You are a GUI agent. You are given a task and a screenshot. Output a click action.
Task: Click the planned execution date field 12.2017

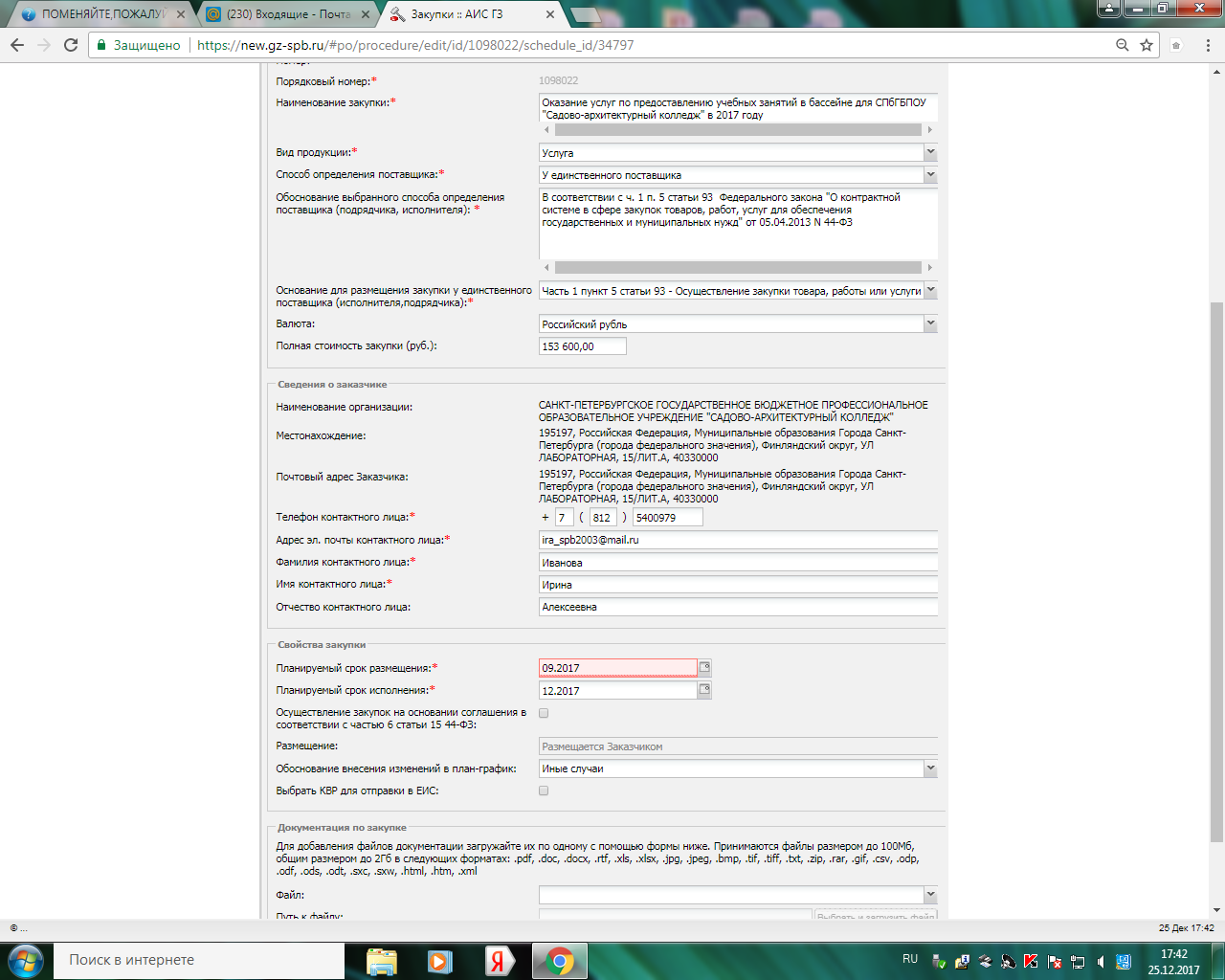[x=618, y=690]
